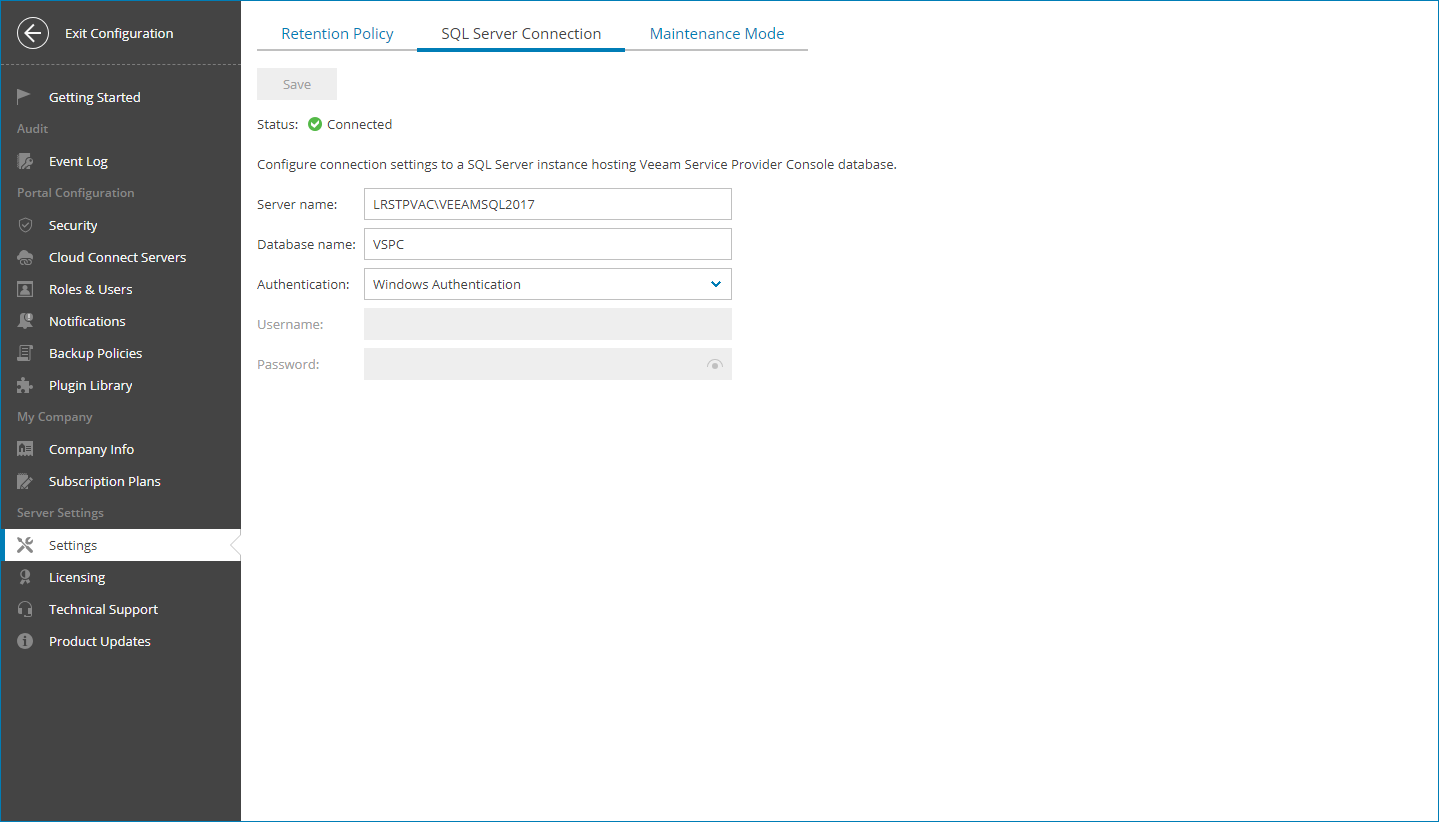Select Settings in the sidebar
This screenshot has height=822, width=1439.
[x=121, y=545]
